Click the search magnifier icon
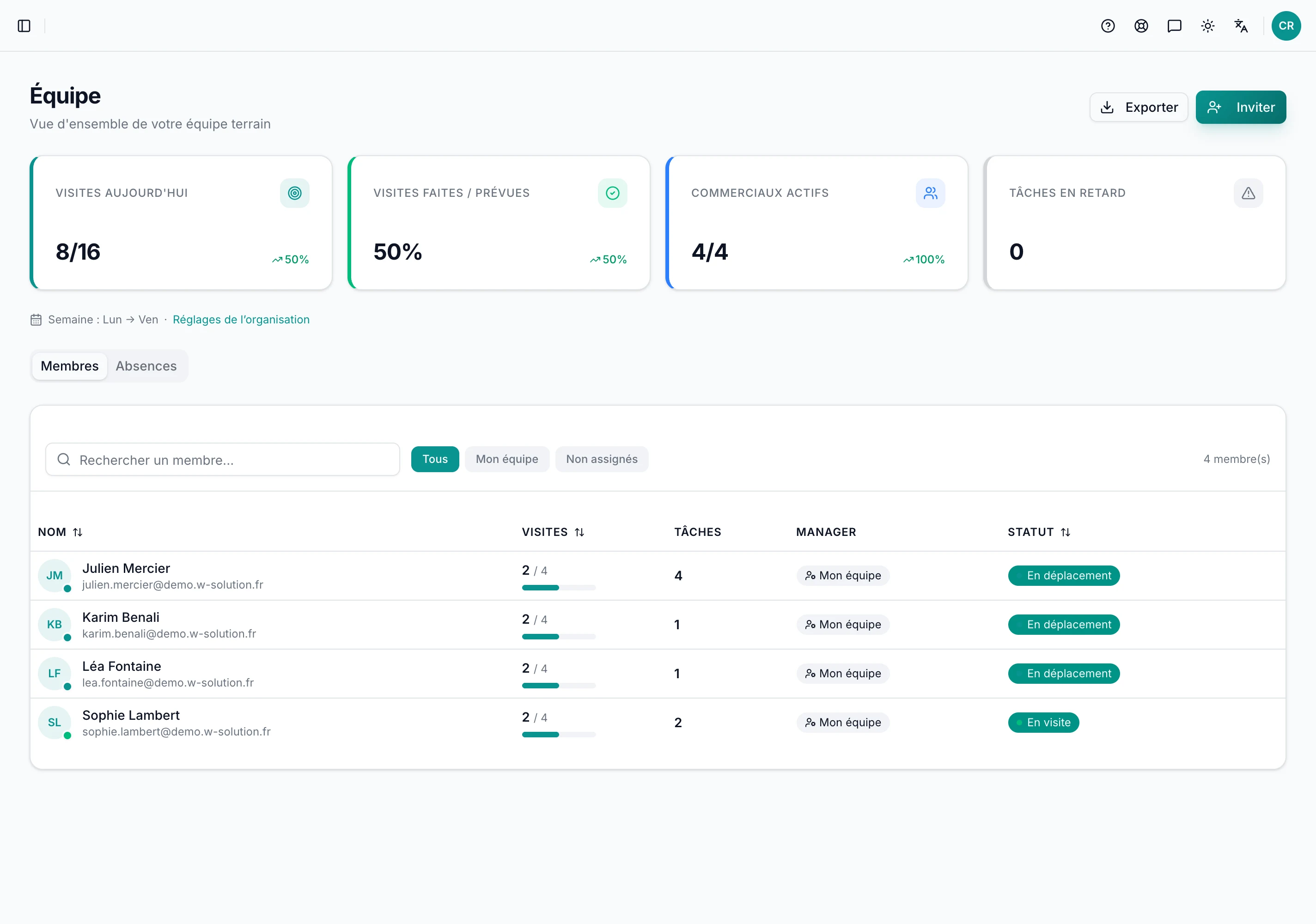 [64, 459]
